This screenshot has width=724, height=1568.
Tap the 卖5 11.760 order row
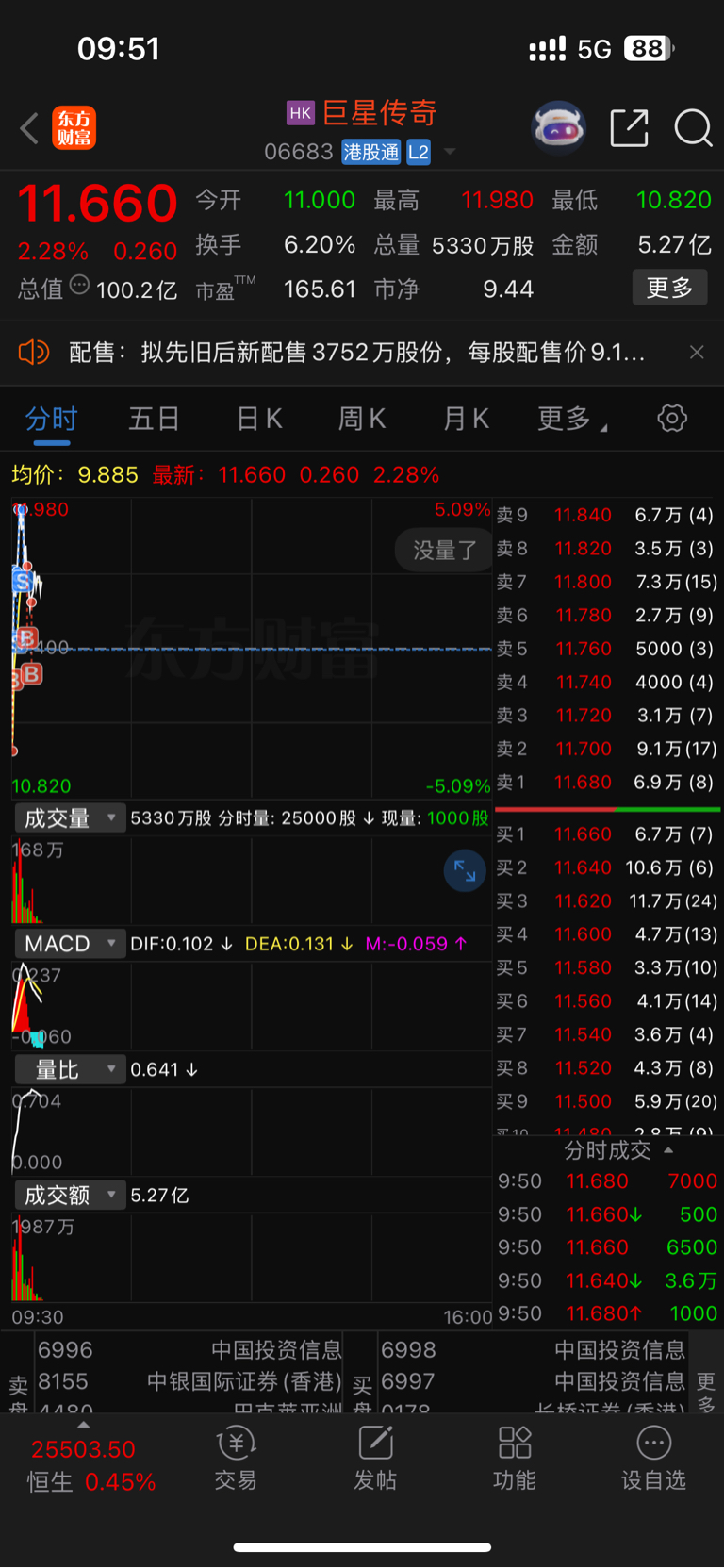point(607,649)
